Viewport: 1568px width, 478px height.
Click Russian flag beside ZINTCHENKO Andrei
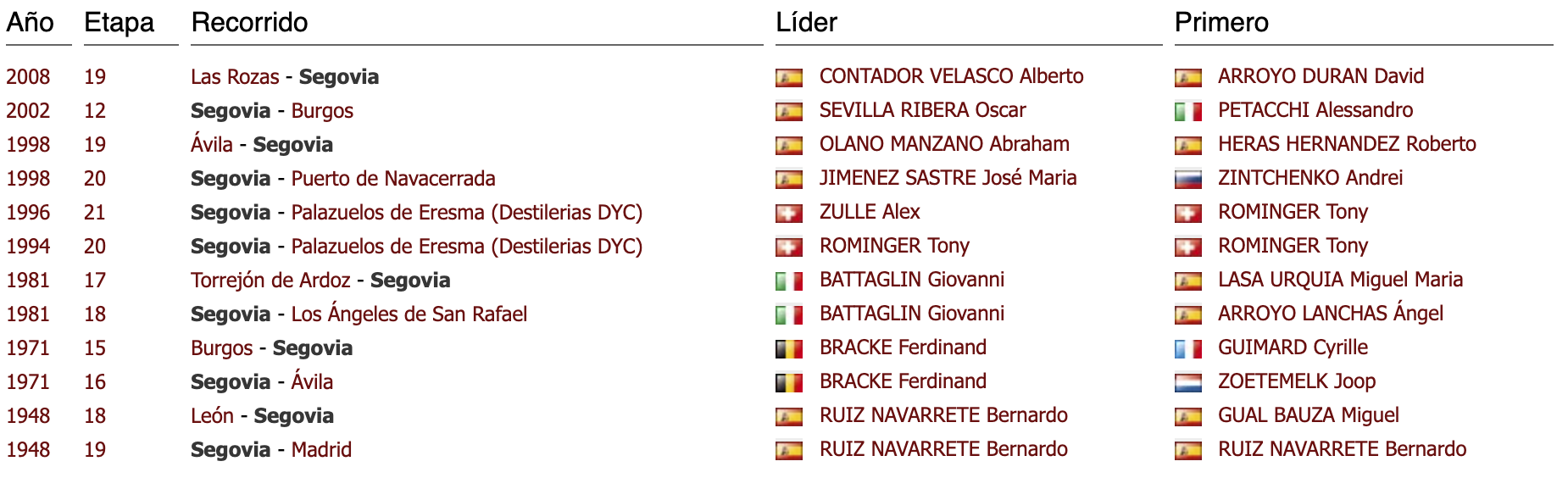(1187, 180)
